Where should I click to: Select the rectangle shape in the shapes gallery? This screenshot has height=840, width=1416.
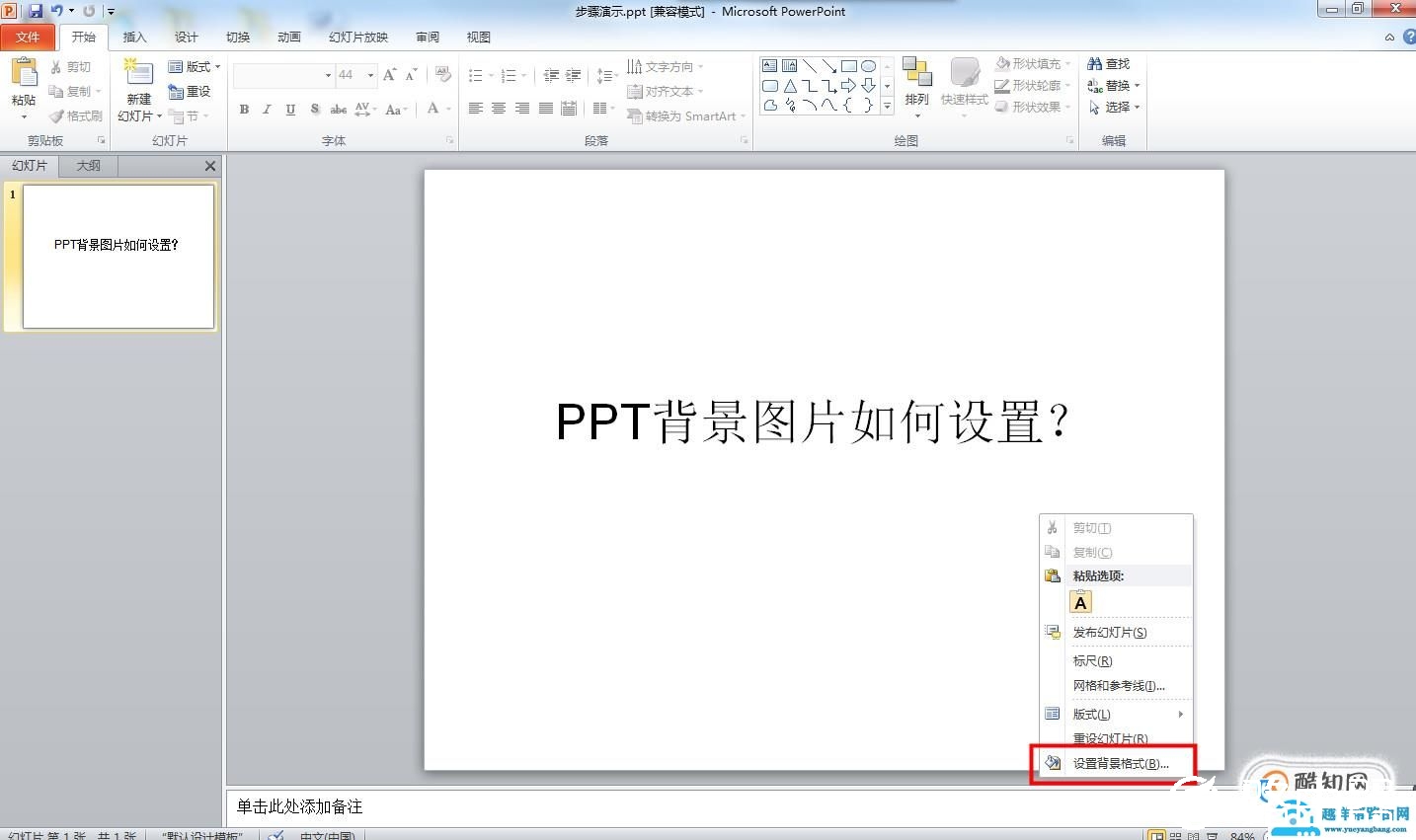[851, 64]
